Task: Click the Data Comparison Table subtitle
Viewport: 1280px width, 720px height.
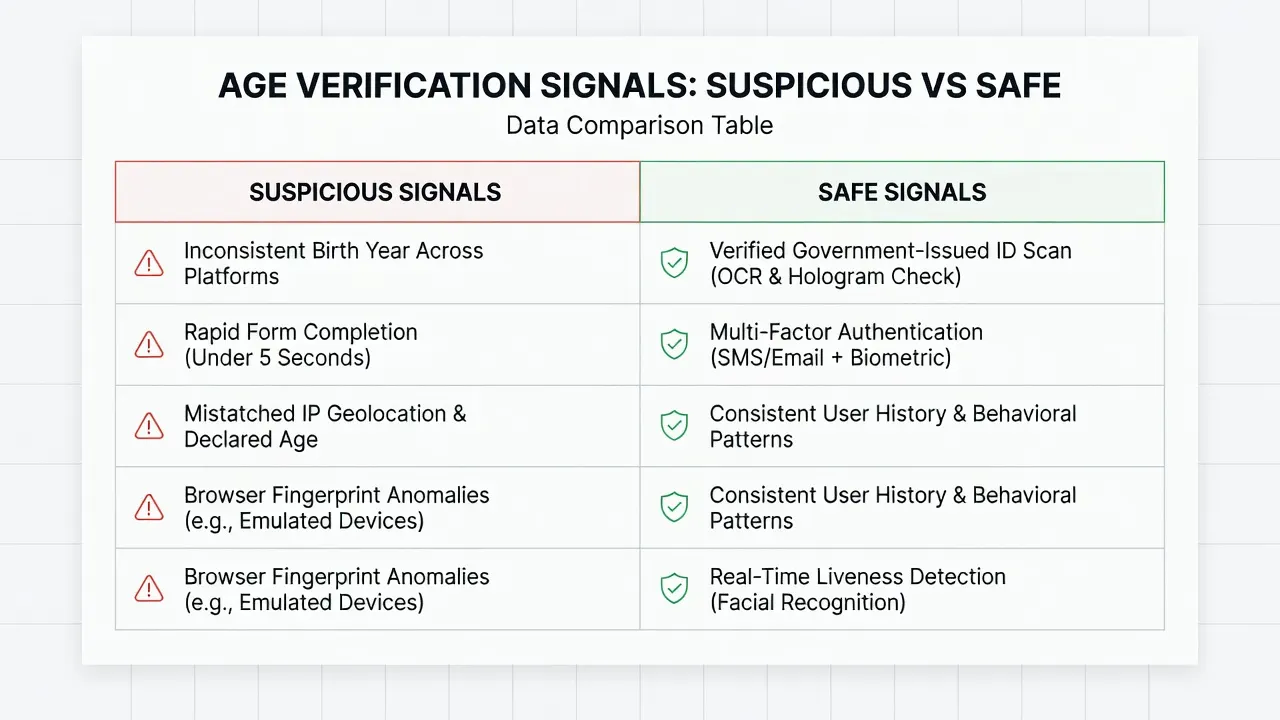Action: pos(640,126)
